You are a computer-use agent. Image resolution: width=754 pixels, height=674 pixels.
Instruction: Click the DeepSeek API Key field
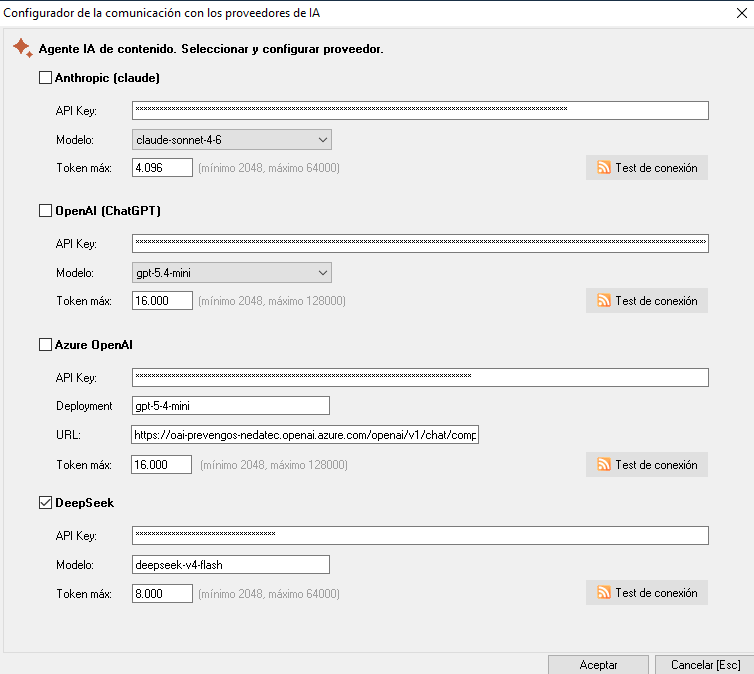click(420, 536)
